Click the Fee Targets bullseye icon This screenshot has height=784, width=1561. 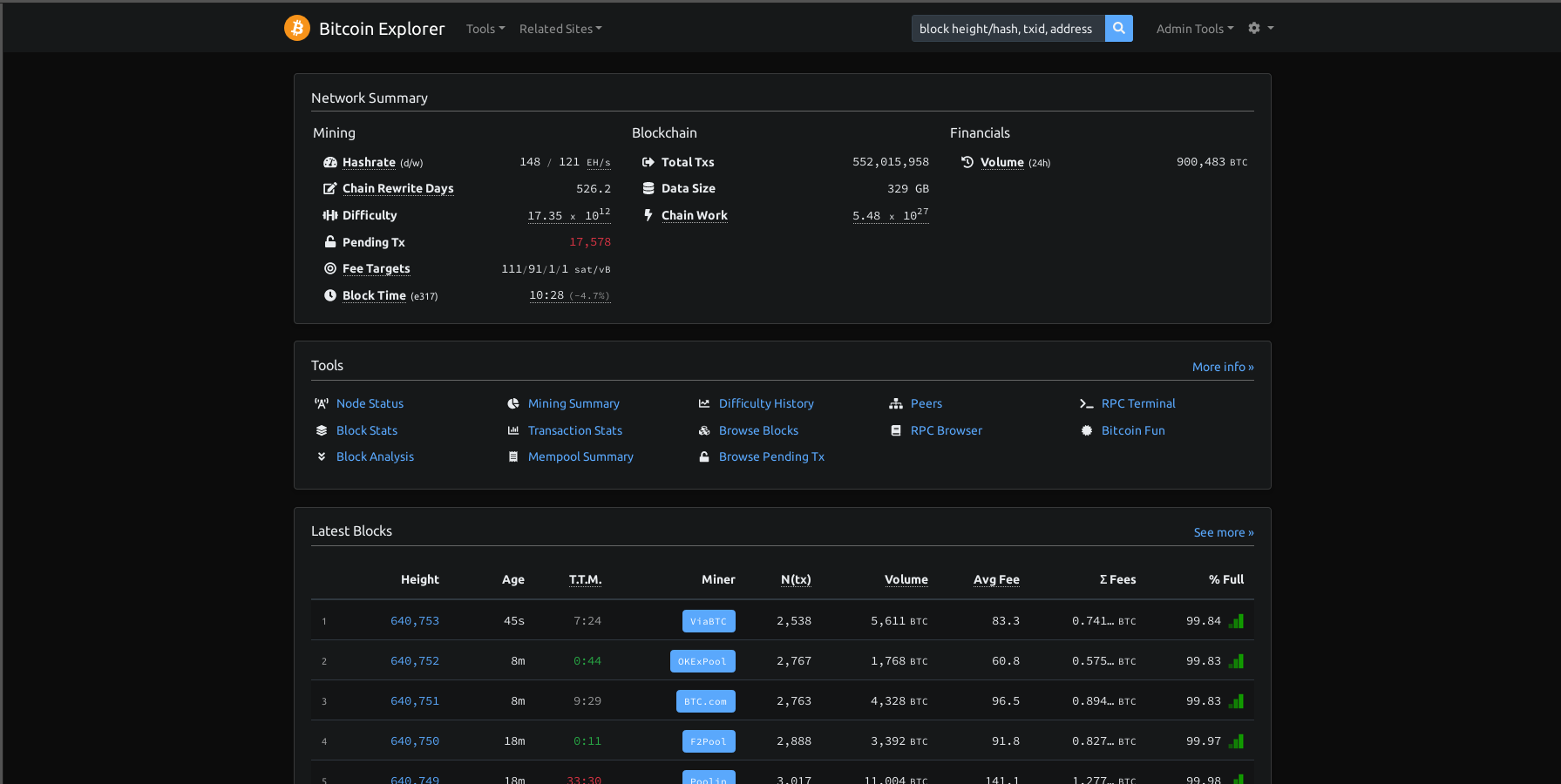point(330,268)
